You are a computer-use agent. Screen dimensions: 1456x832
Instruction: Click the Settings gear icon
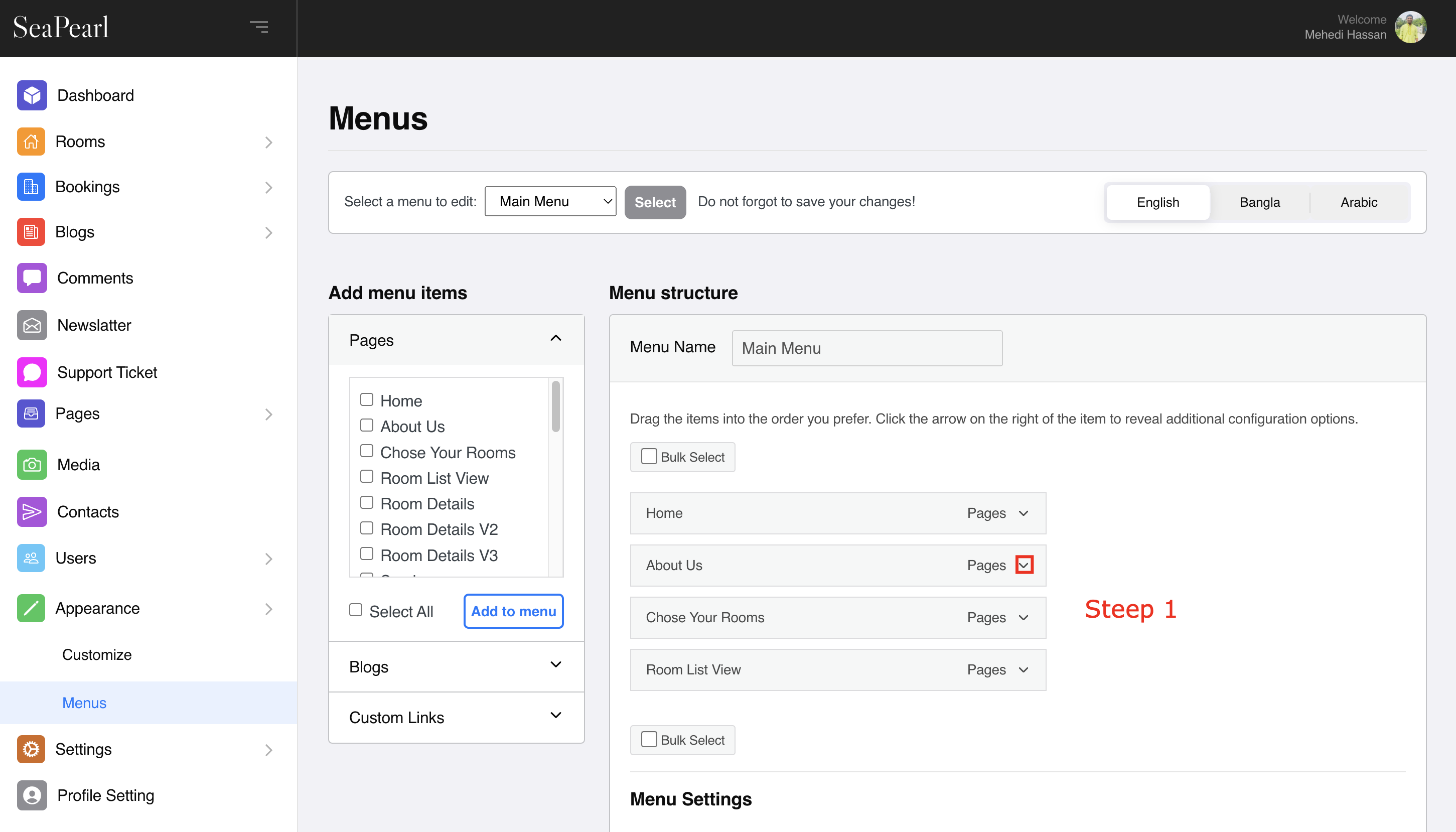[x=32, y=749]
